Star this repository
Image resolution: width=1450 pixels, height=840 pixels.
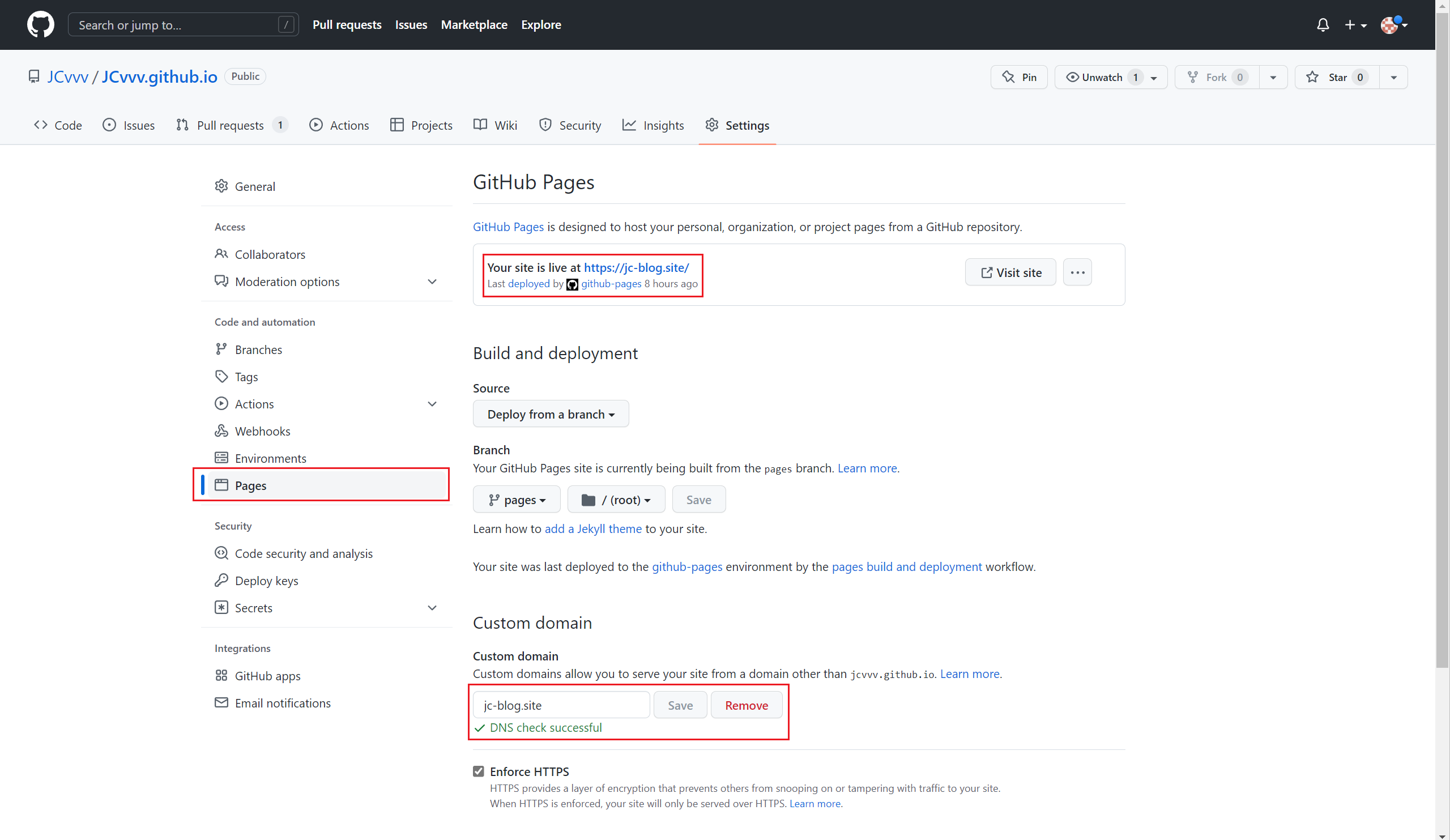(1337, 77)
